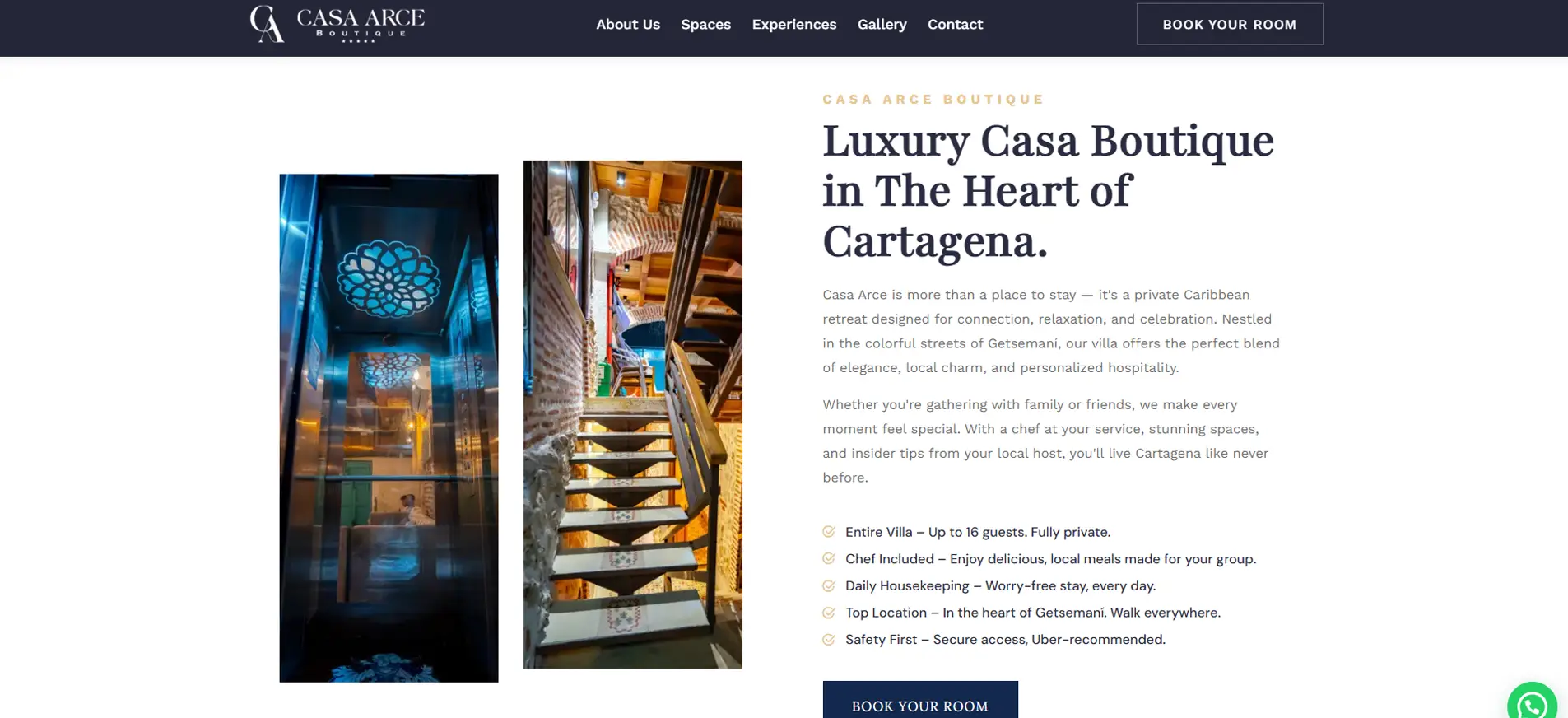Viewport: 1568px width, 718px height.
Task: Click check icon beside Chef Included
Action: 829,559
